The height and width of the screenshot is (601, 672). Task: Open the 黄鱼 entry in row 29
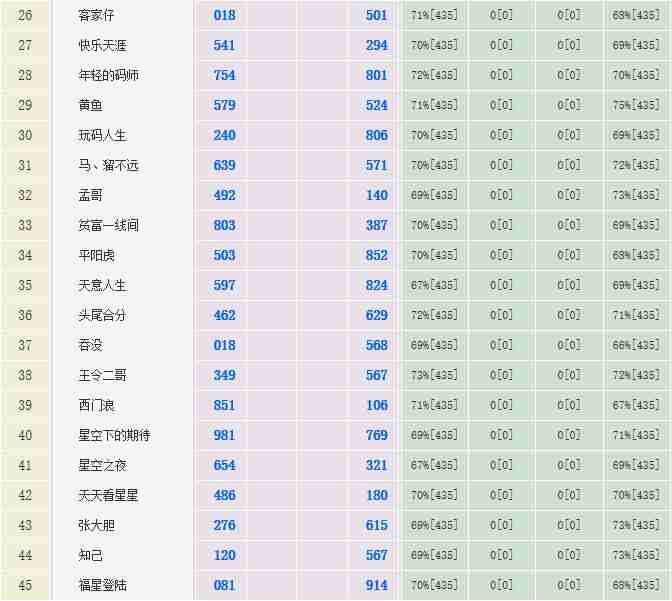(91, 106)
